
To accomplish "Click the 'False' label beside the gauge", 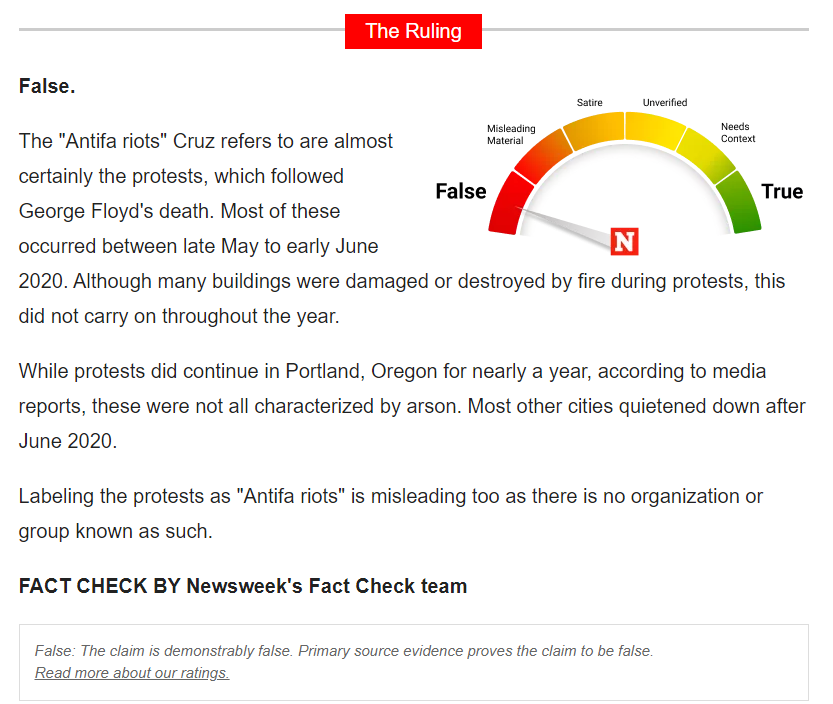I will (461, 191).
